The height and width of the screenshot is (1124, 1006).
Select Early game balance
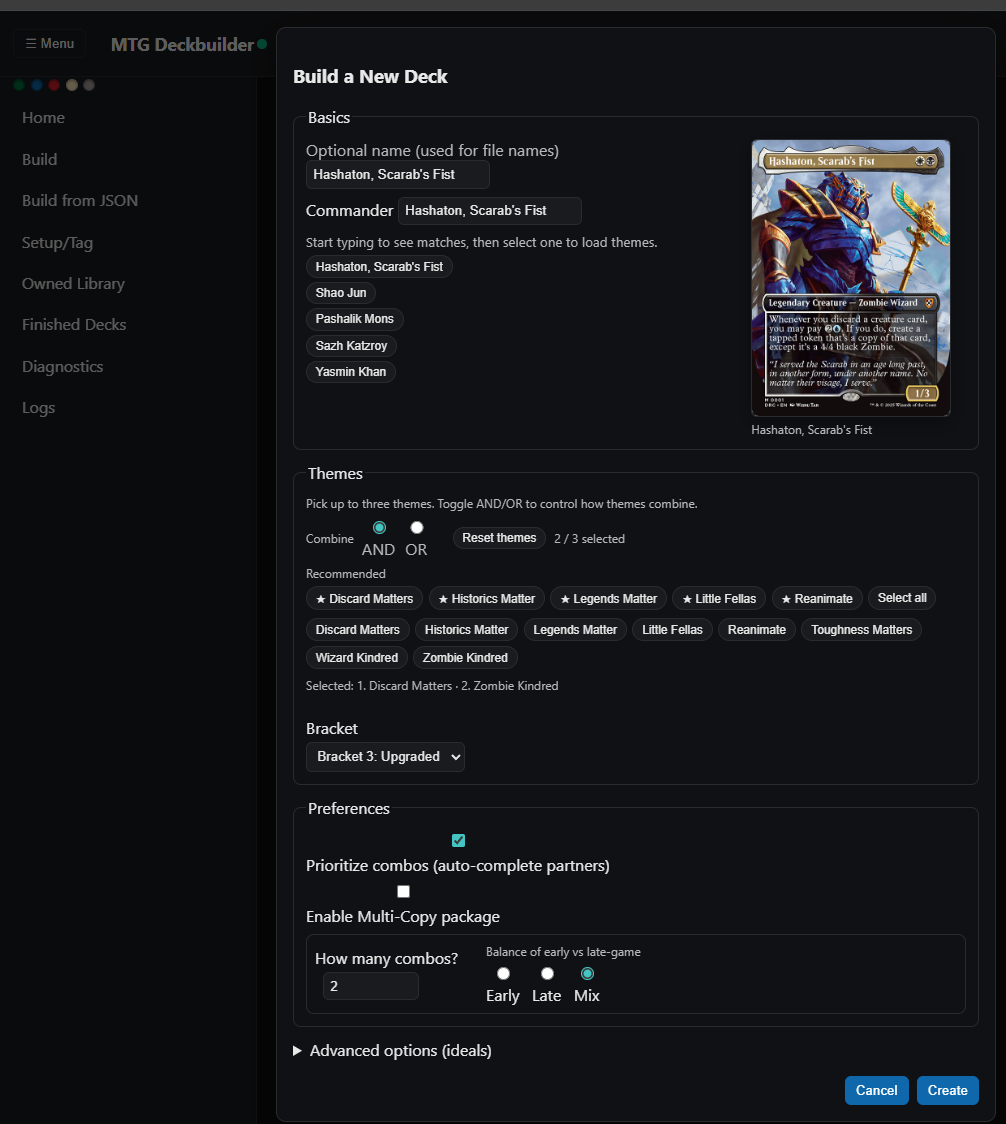pyautogui.click(x=503, y=972)
